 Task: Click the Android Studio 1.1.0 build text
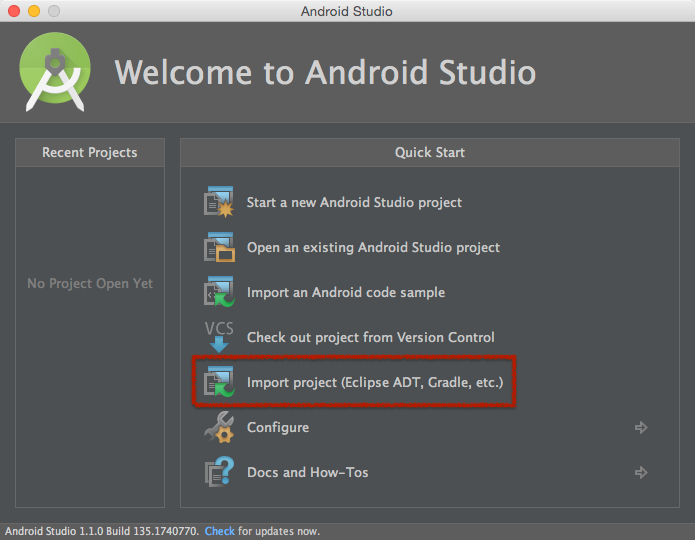102,531
